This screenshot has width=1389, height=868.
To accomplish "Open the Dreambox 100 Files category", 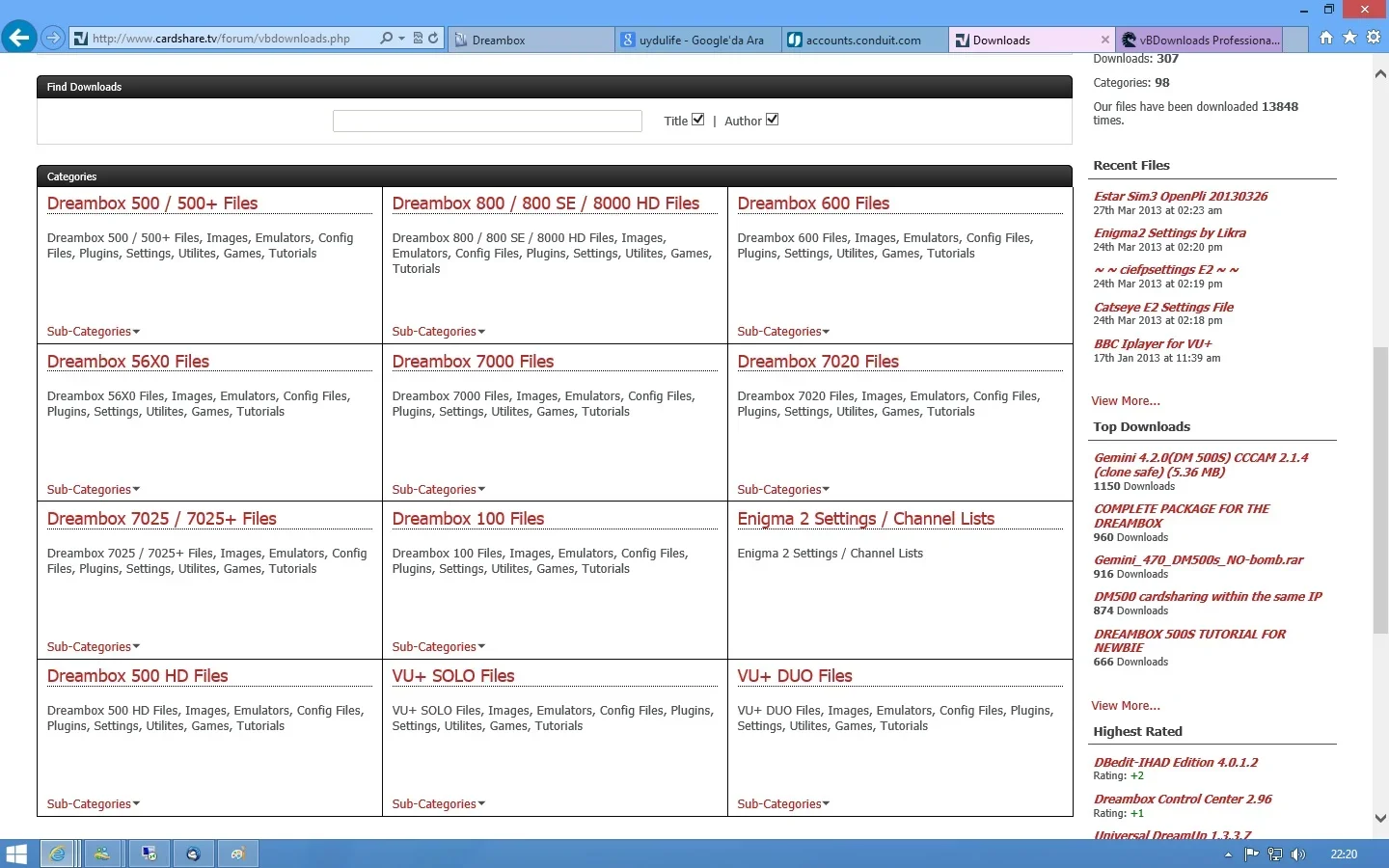I will click(468, 519).
